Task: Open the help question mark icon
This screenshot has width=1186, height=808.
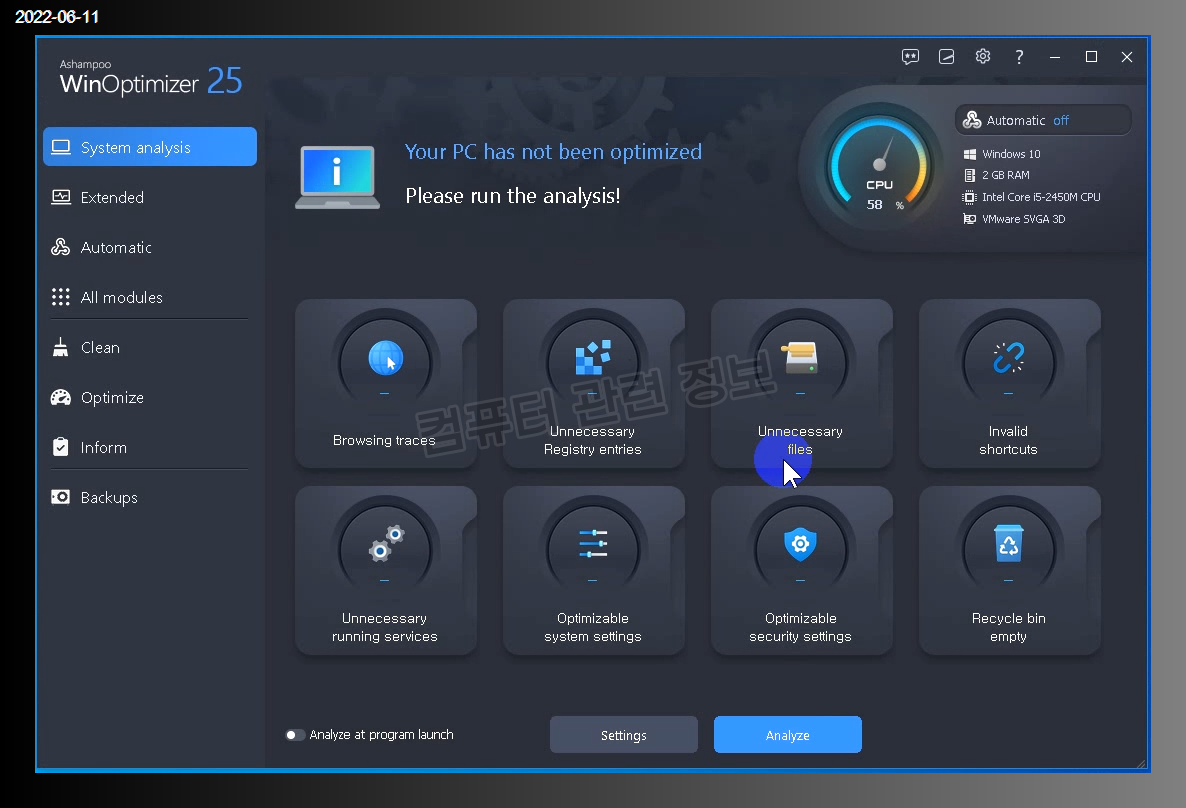Action: 1019,57
